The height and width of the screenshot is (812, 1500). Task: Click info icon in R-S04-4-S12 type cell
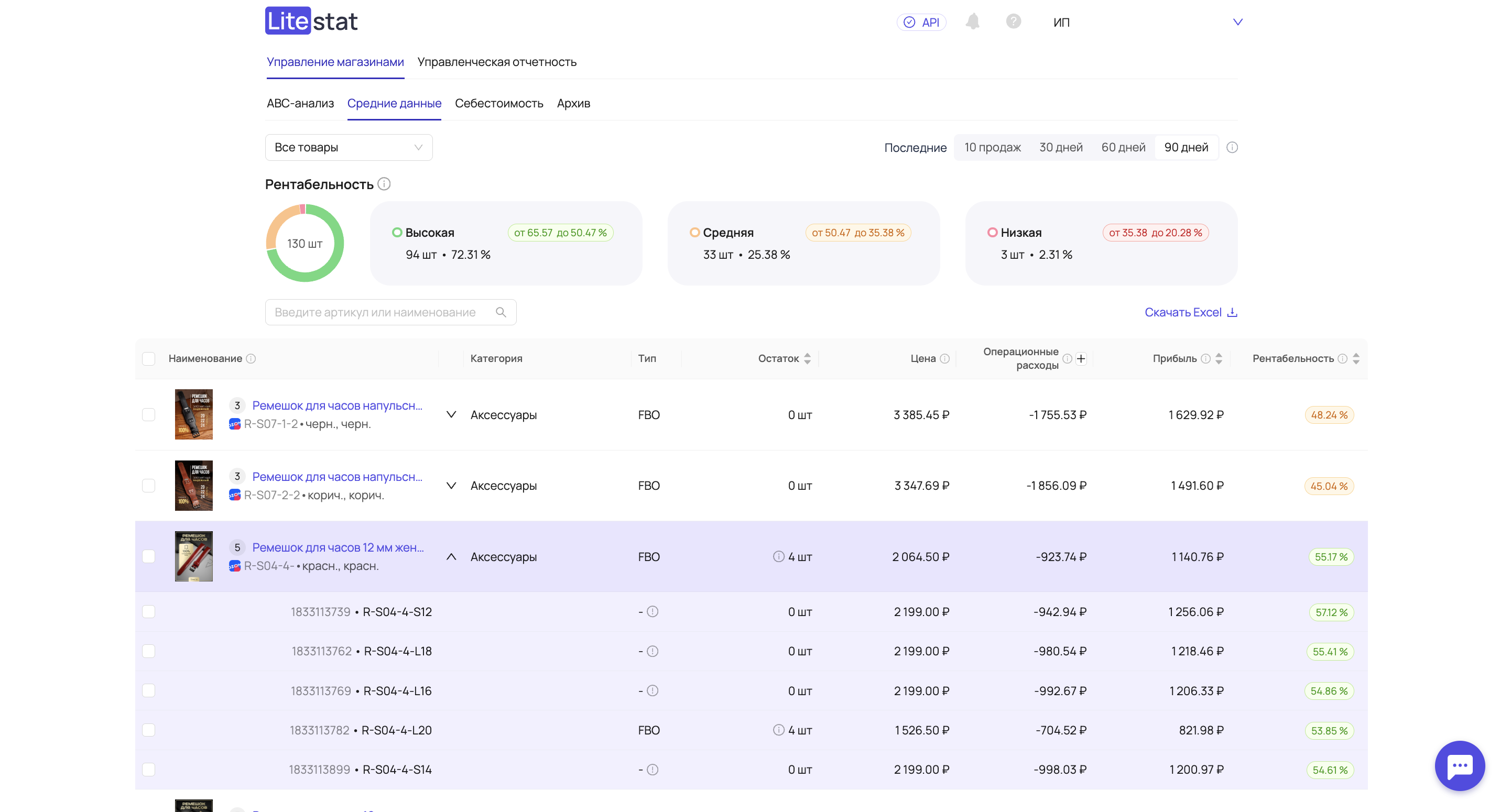click(652, 612)
